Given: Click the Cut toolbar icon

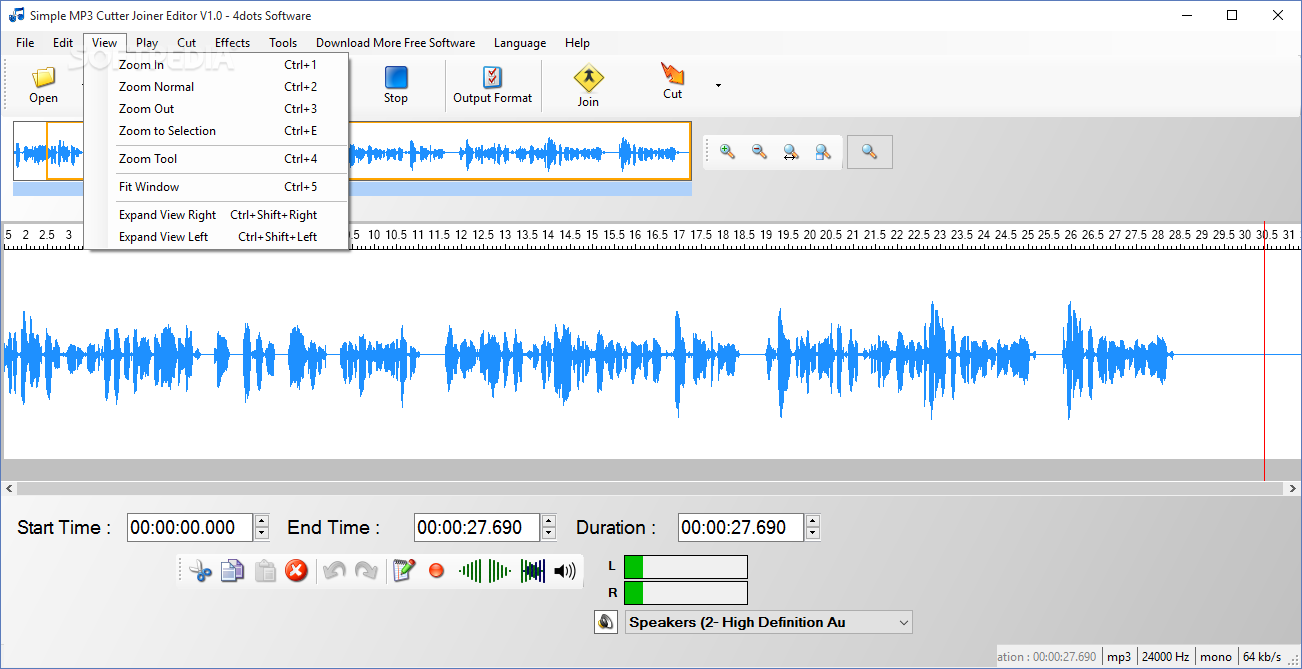Looking at the screenshot, I should (x=673, y=74).
